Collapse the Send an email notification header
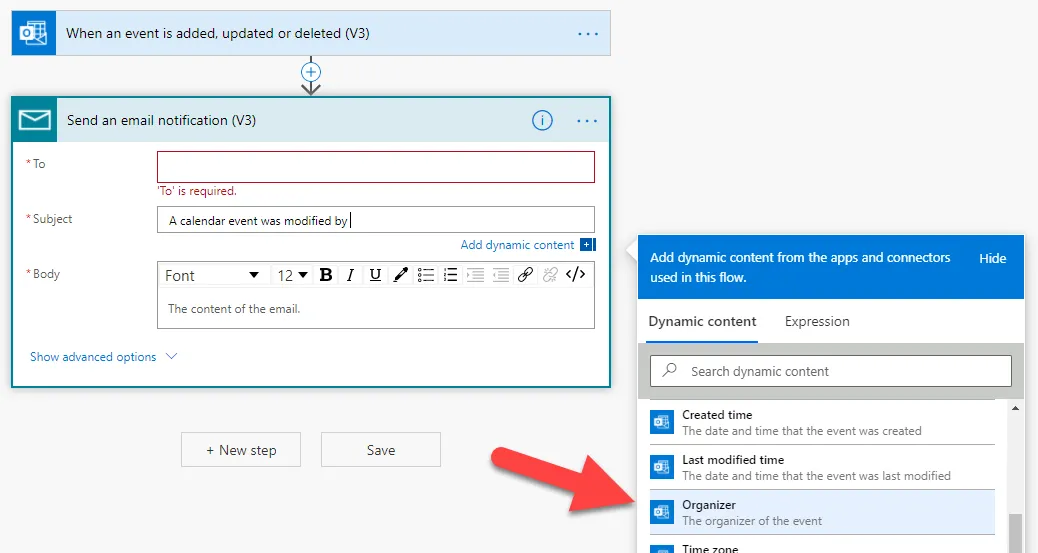 311,120
